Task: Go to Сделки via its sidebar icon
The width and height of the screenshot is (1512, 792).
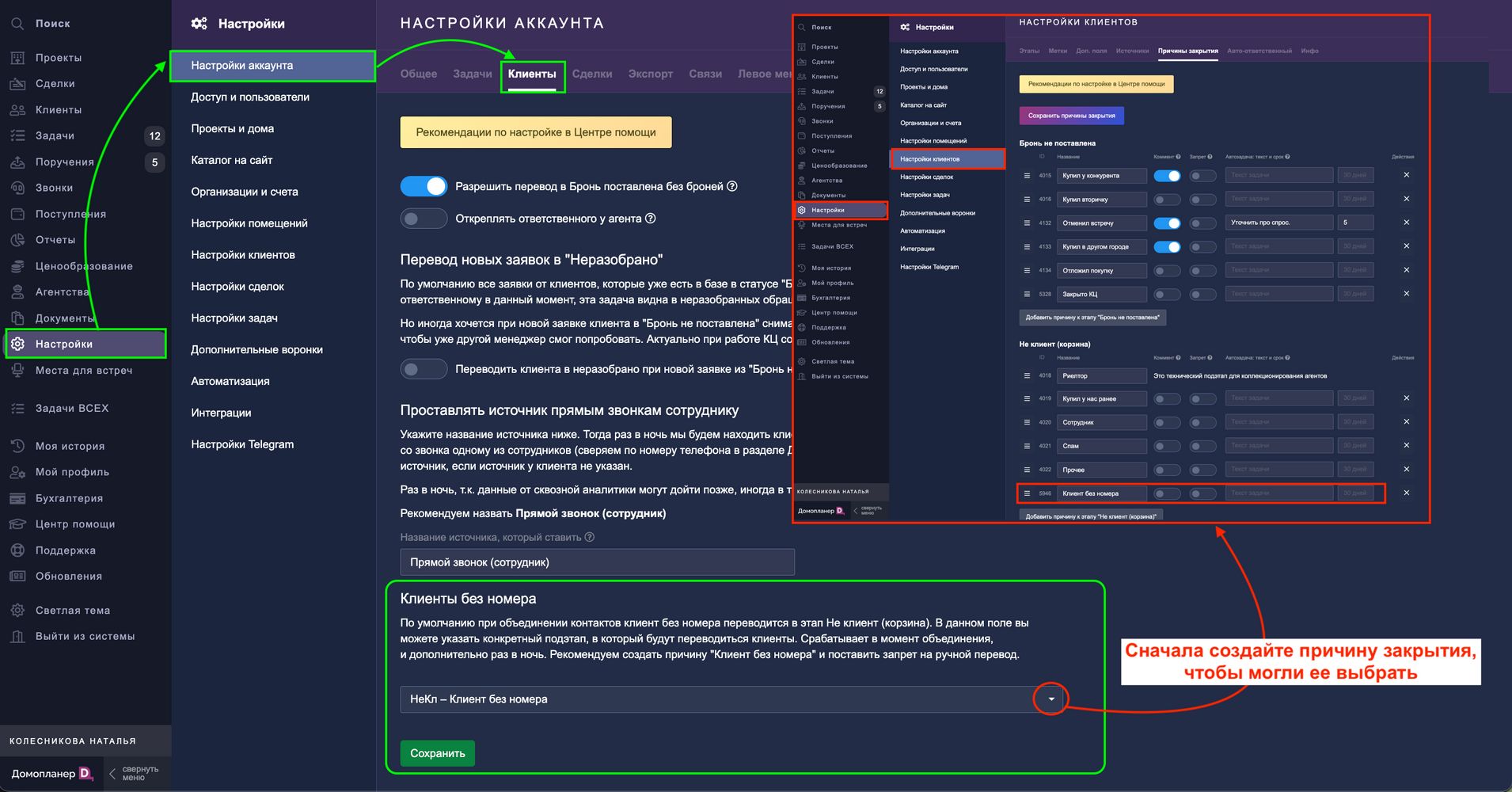Action: pyautogui.click(x=17, y=84)
